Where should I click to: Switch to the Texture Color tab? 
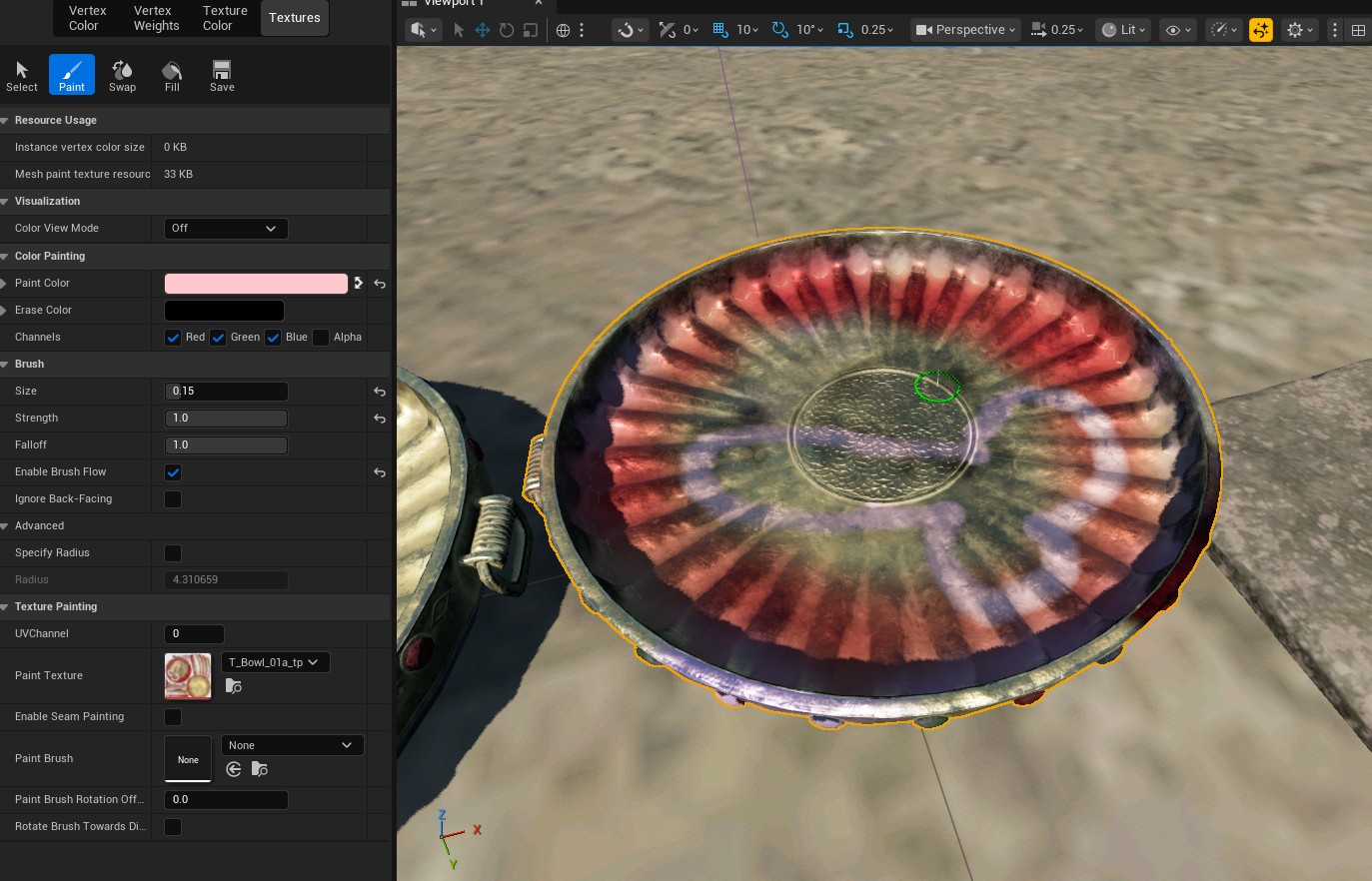tap(225, 18)
